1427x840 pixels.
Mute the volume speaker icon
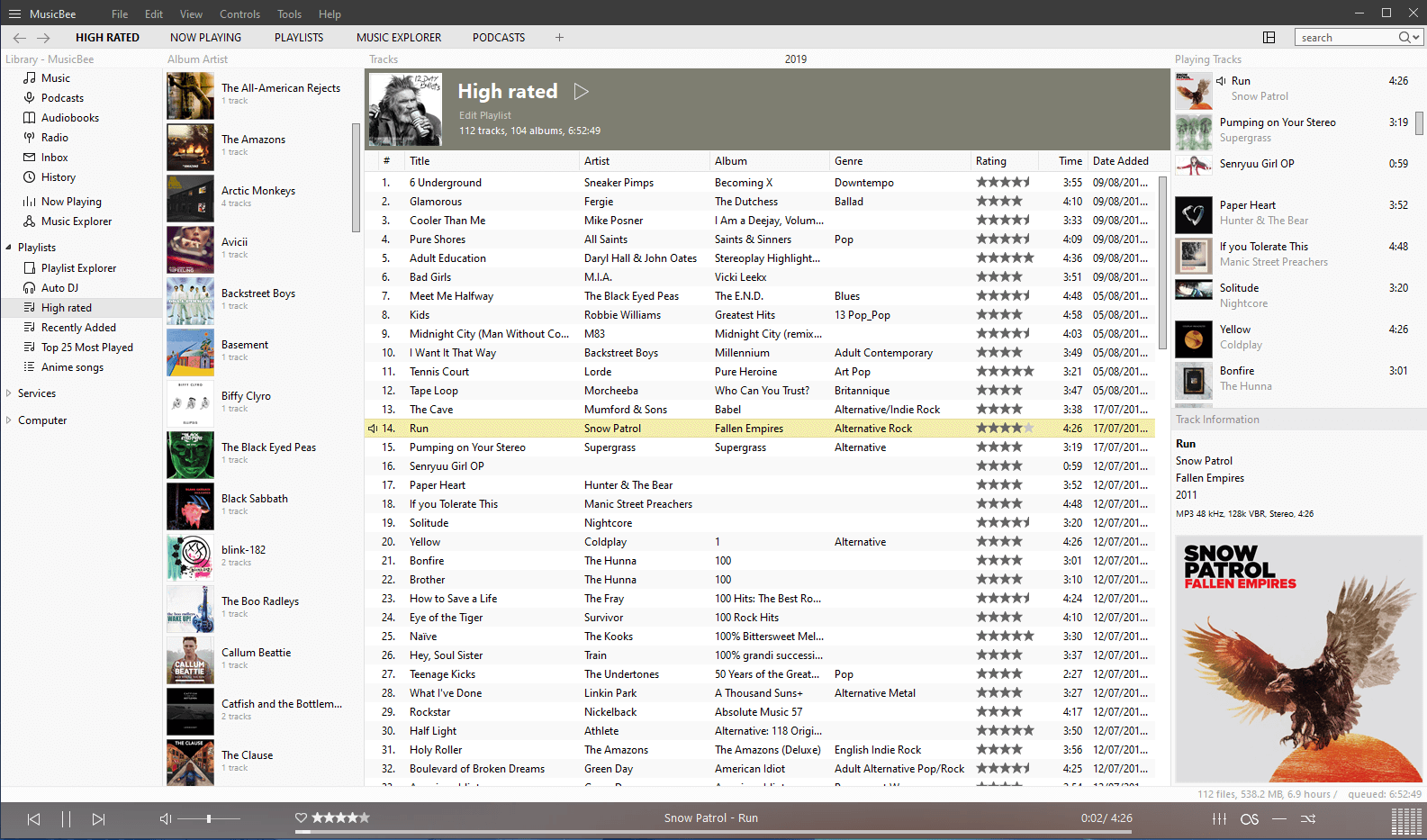(165, 818)
